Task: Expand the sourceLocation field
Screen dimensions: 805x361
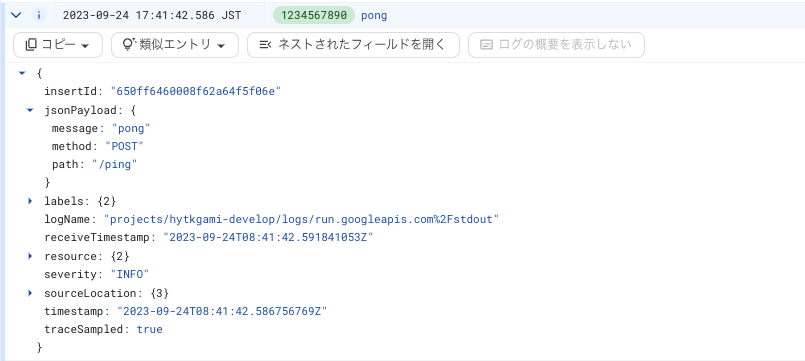Action: click(x=30, y=293)
